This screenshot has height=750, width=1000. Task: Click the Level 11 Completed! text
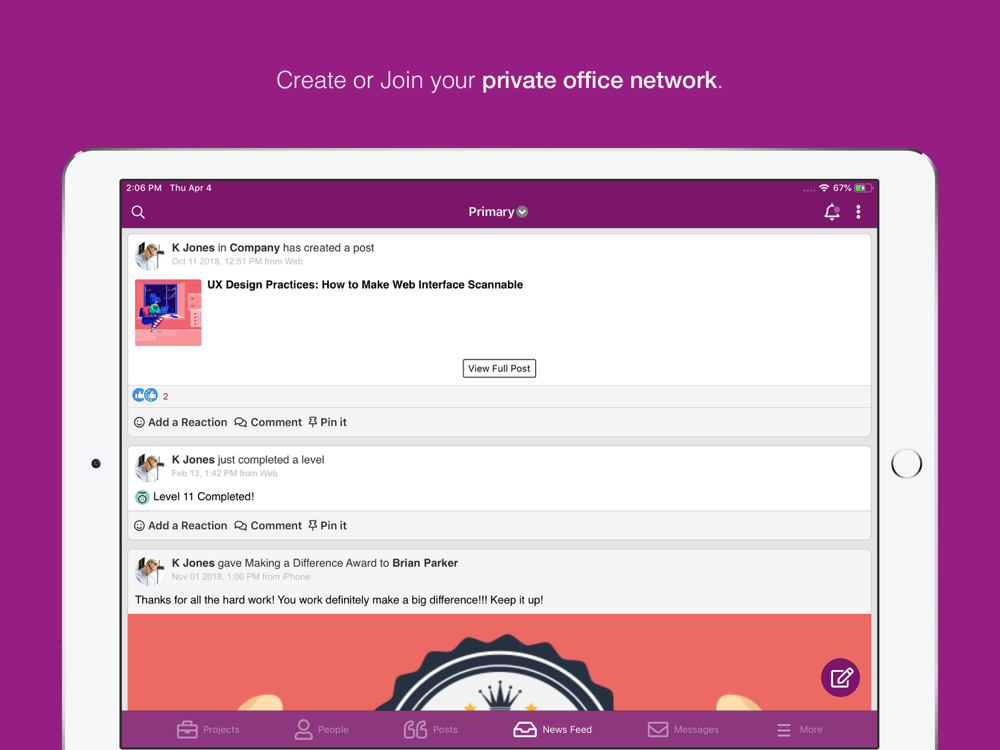click(203, 497)
